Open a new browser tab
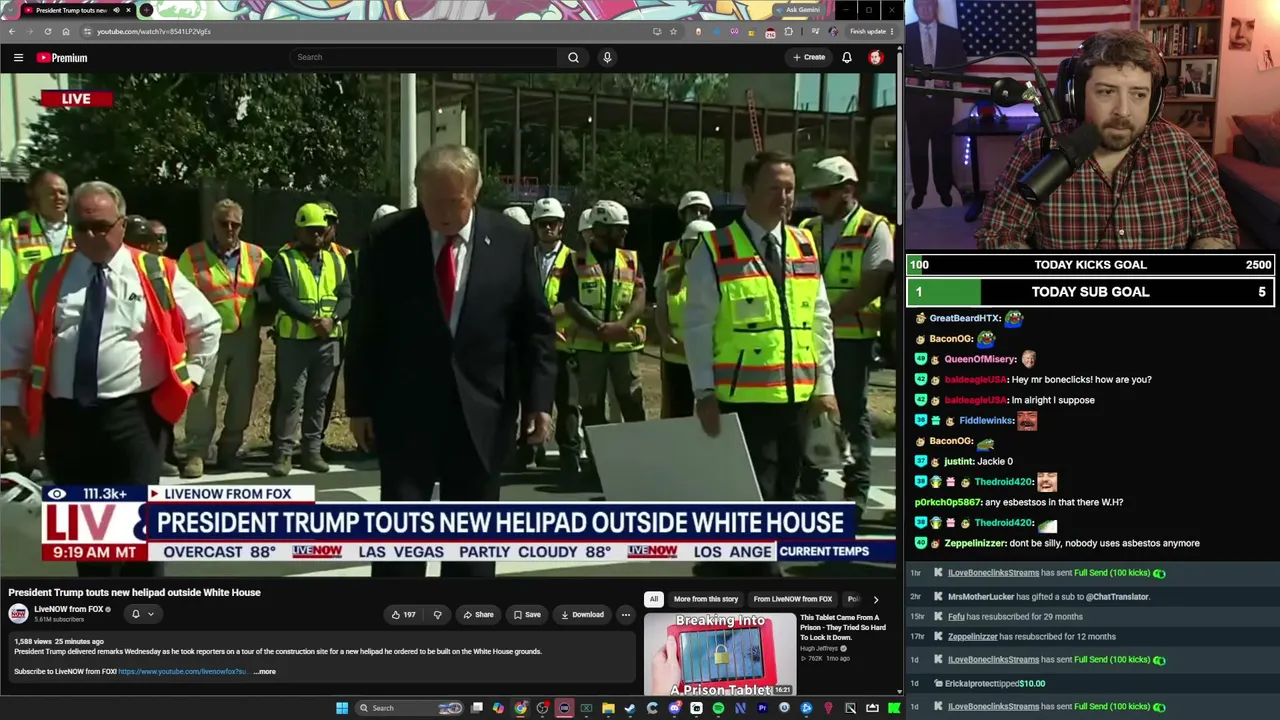1280x720 pixels. point(146,10)
